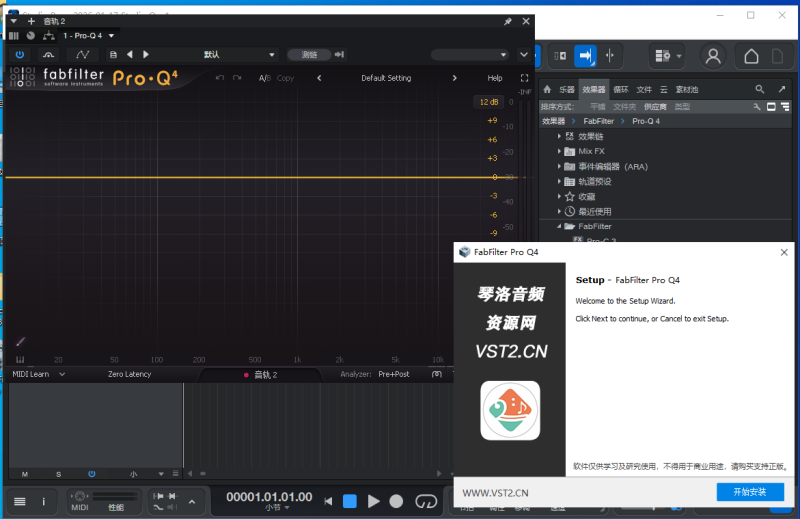Change the Zero Latency processing mode
Screen dimensions: 800x519
point(130,375)
